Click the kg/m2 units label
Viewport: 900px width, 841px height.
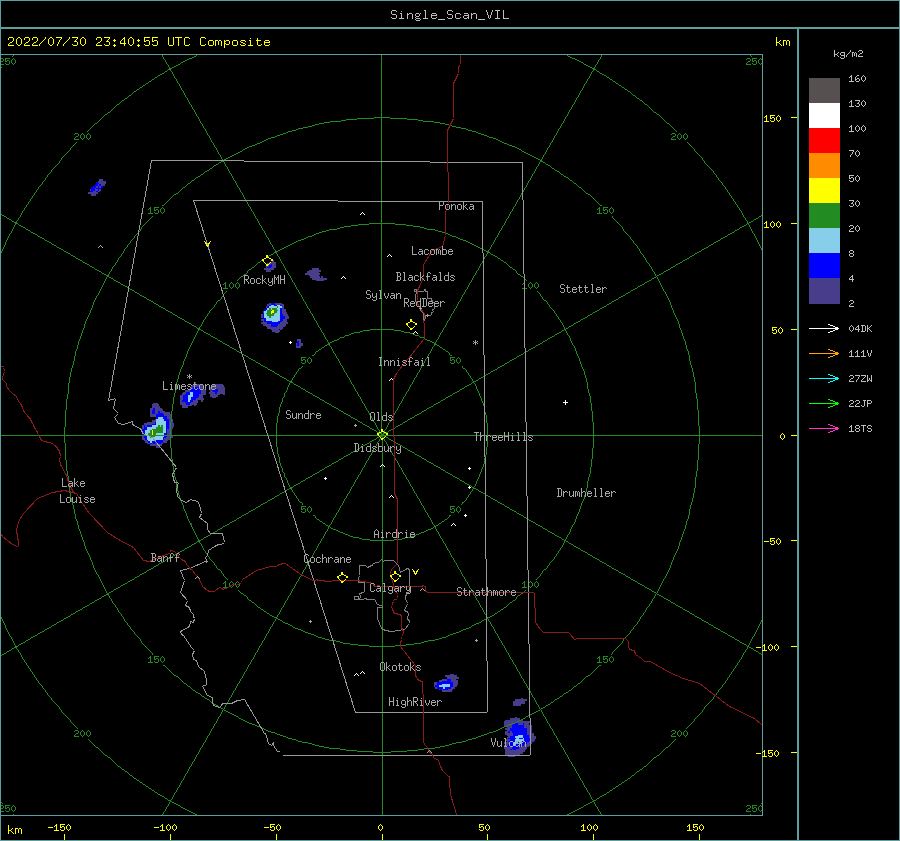tap(848, 54)
